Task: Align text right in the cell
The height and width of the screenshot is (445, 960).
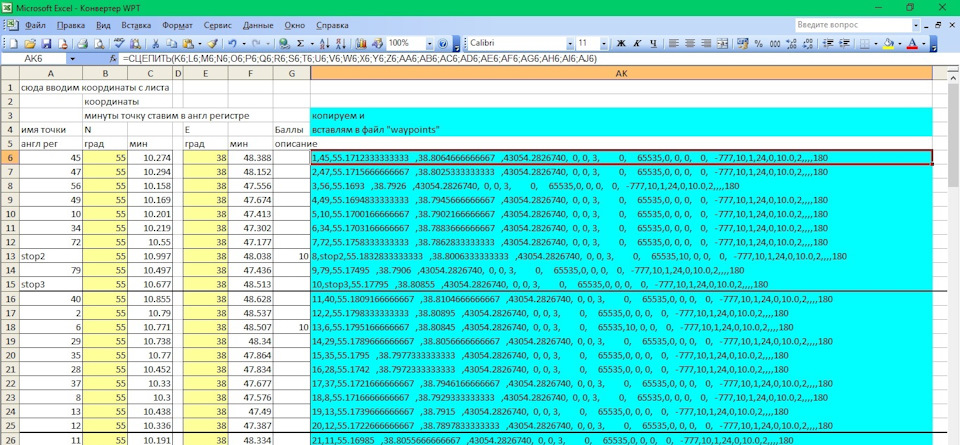Action: point(706,44)
